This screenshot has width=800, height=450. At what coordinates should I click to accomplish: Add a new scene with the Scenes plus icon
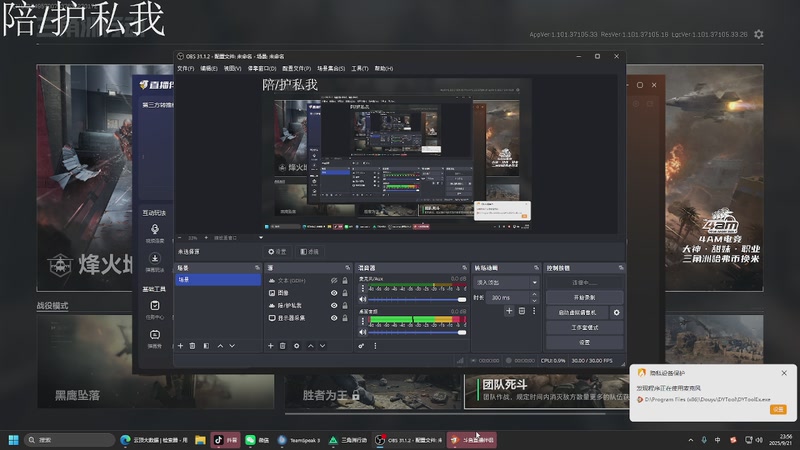(x=180, y=346)
